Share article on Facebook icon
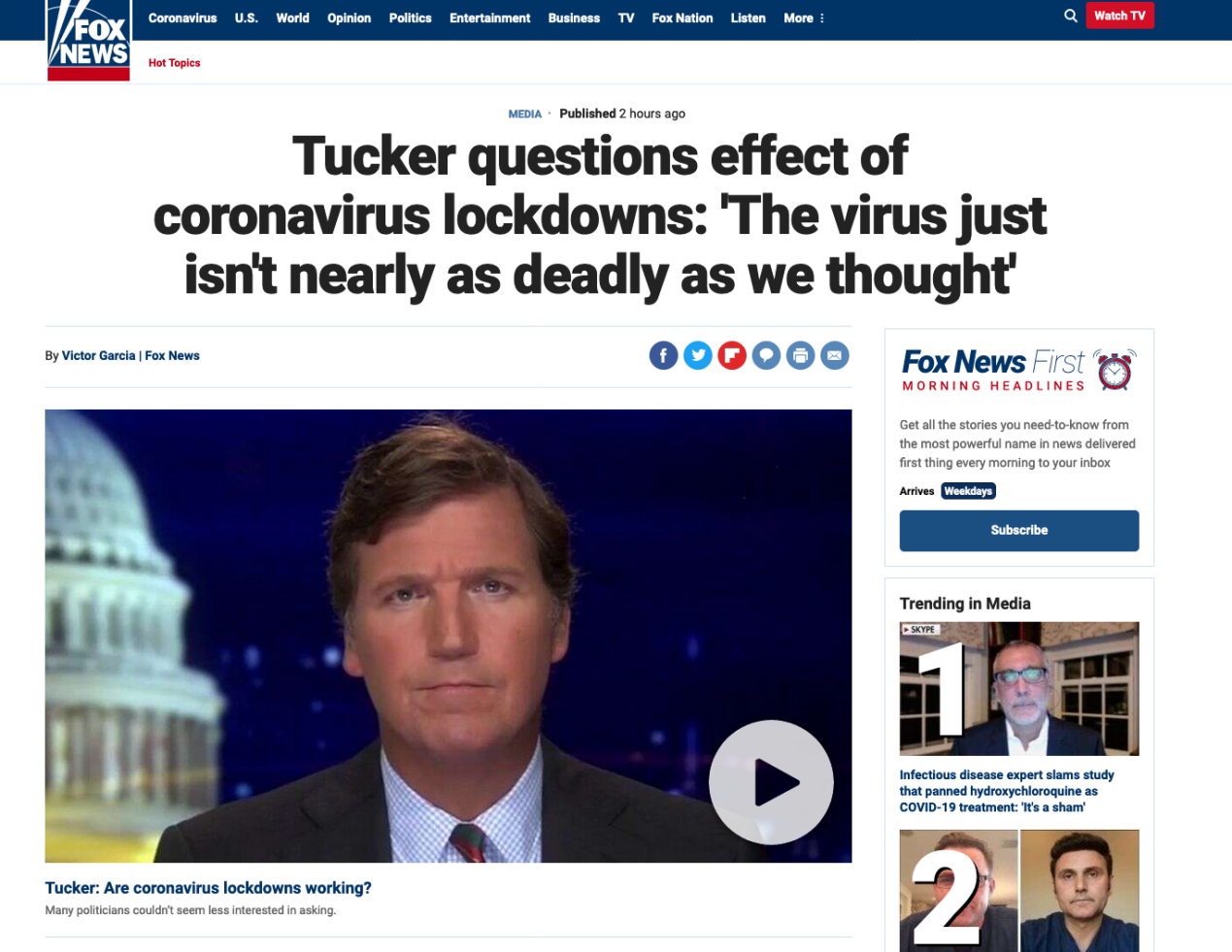 point(663,356)
